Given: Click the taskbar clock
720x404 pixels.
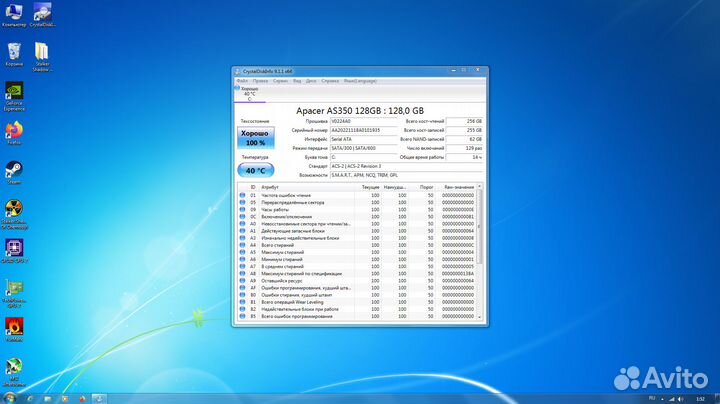Looking at the screenshot, I should tap(700, 399).
